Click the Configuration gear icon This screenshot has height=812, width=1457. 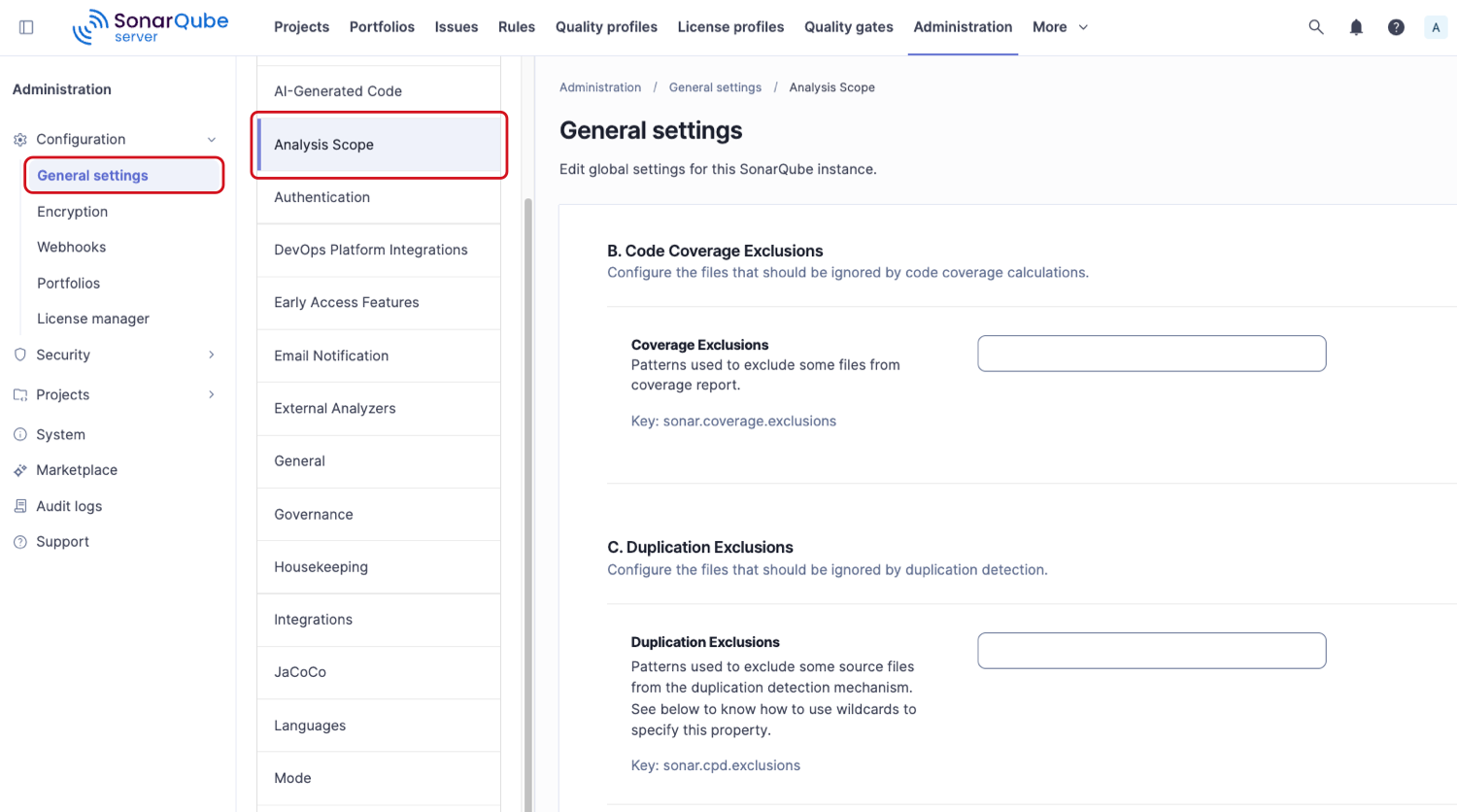[20, 140]
